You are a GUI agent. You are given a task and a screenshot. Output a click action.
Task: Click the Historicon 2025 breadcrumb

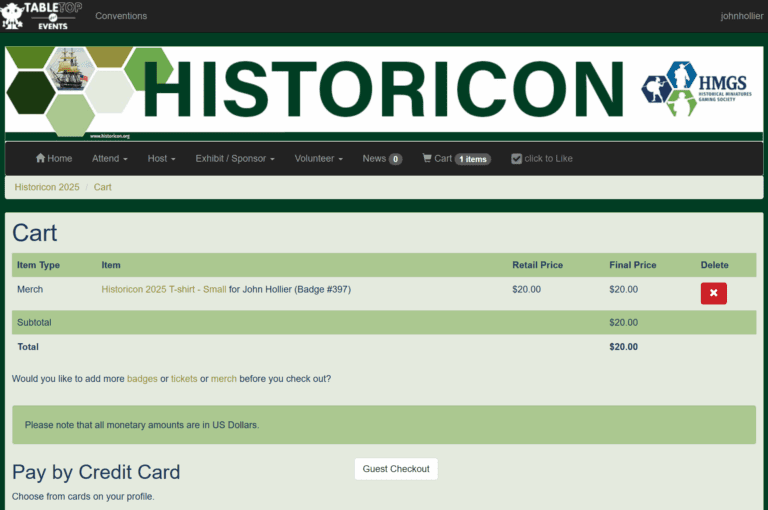47,187
